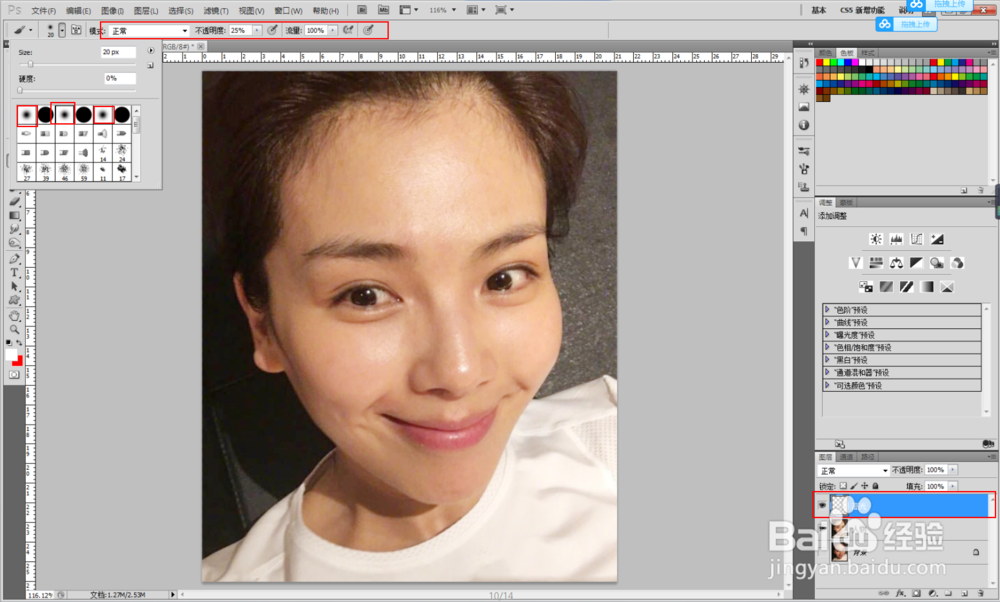This screenshot has width=1000, height=602.
Task: Open the 色板 swatches tab
Action: point(846,53)
